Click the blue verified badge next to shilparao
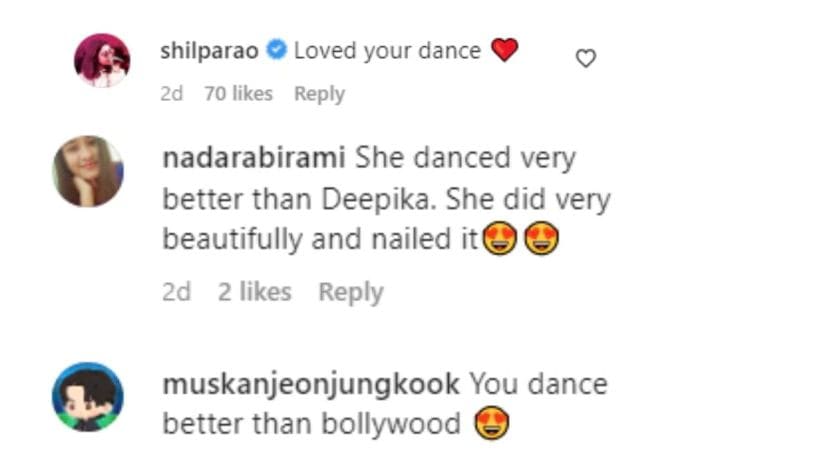The height and width of the screenshot is (461, 830). 278,50
